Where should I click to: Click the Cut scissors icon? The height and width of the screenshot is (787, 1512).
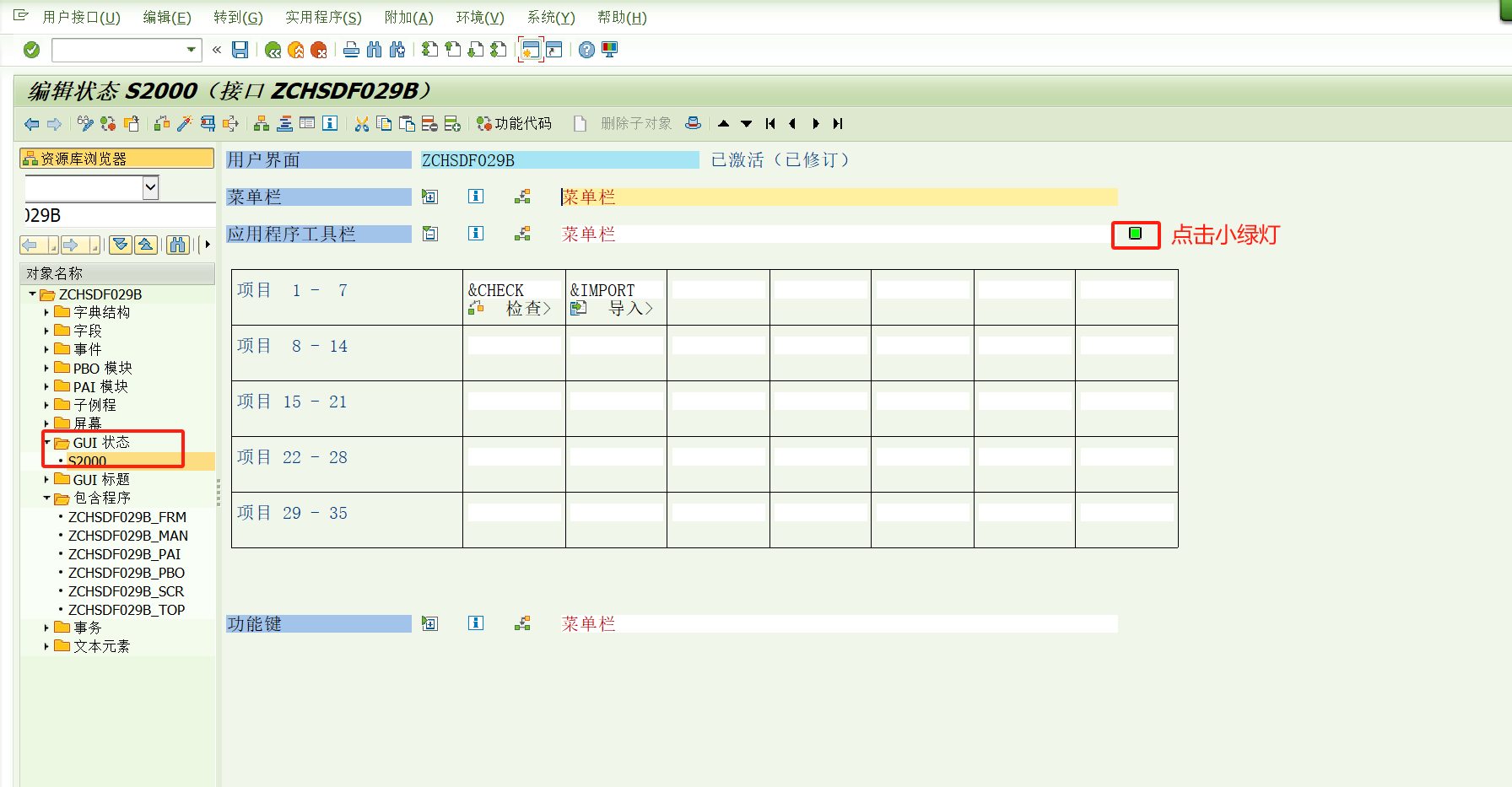(362, 124)
